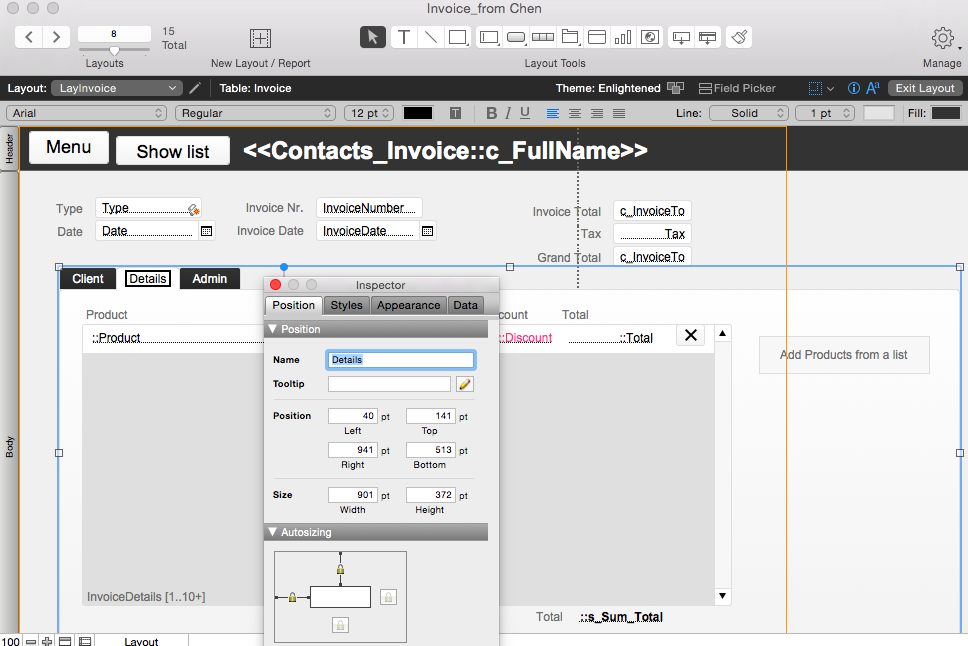Select the Web Viewer tool

pyautogui.click(x=650, y=37)
